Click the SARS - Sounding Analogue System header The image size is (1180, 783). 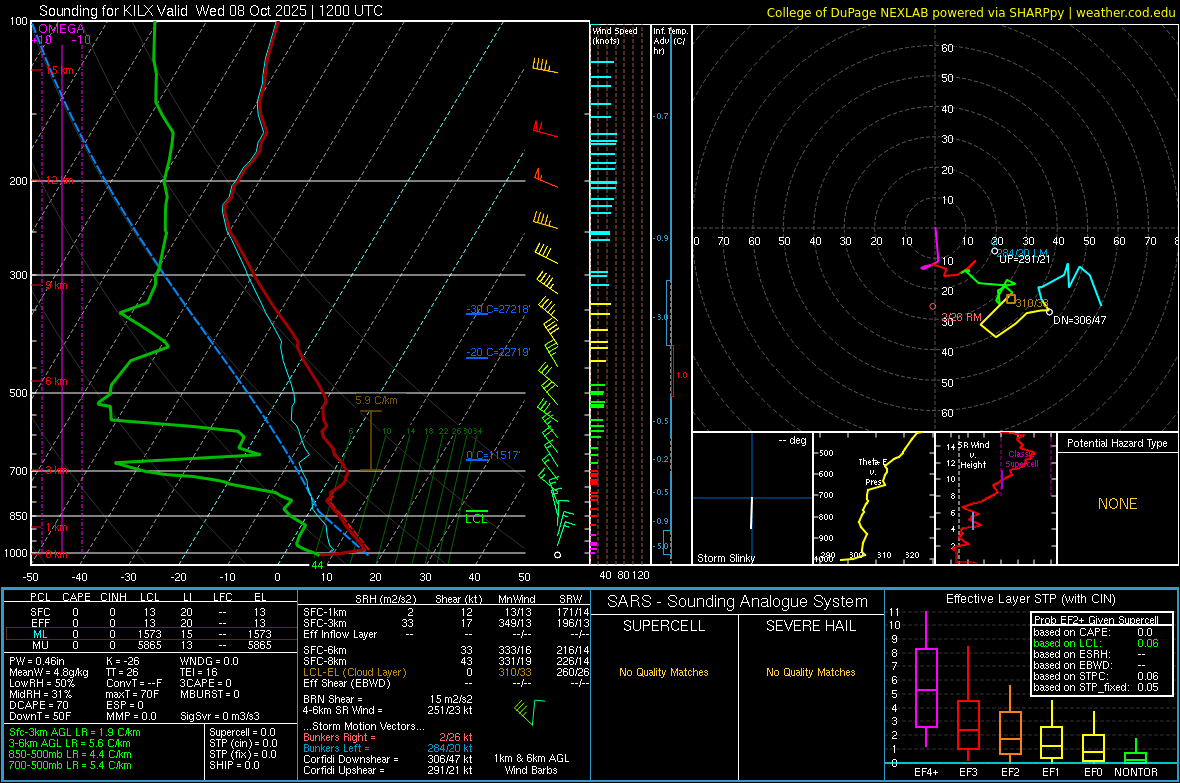737,602
